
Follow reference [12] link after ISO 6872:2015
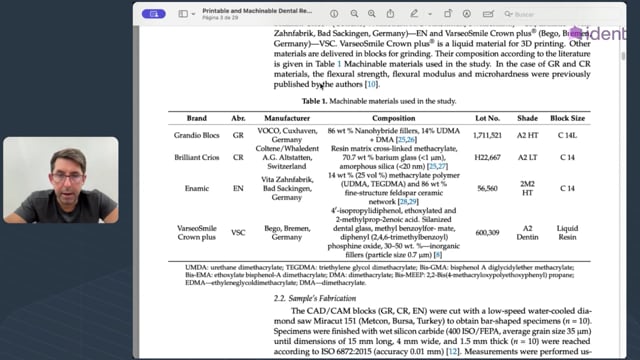coord(453,351)
